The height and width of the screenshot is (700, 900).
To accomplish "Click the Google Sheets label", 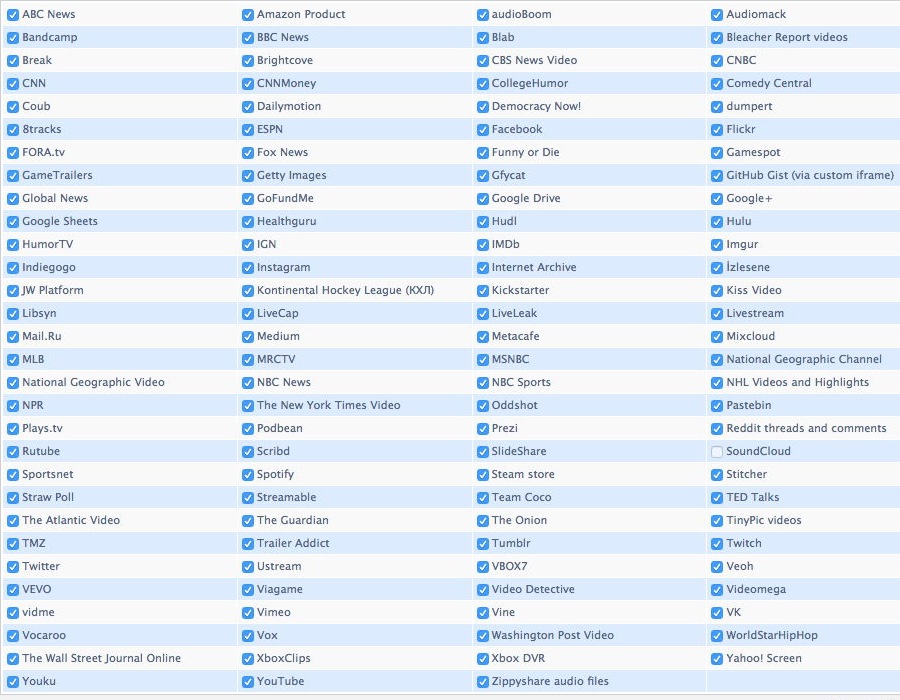I will tap(60, 221).
